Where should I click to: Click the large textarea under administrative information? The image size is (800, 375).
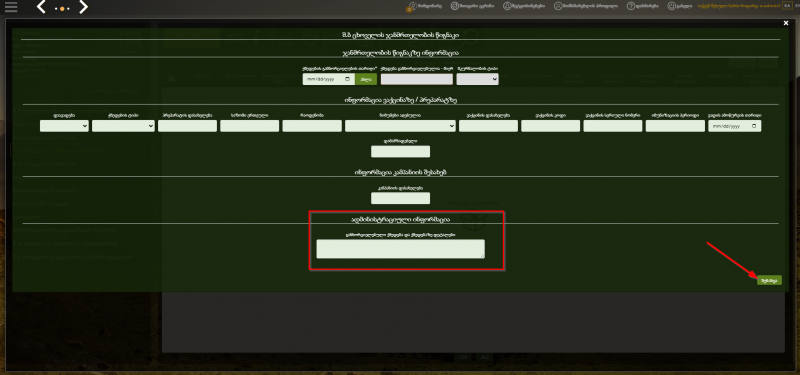point(401,249)
